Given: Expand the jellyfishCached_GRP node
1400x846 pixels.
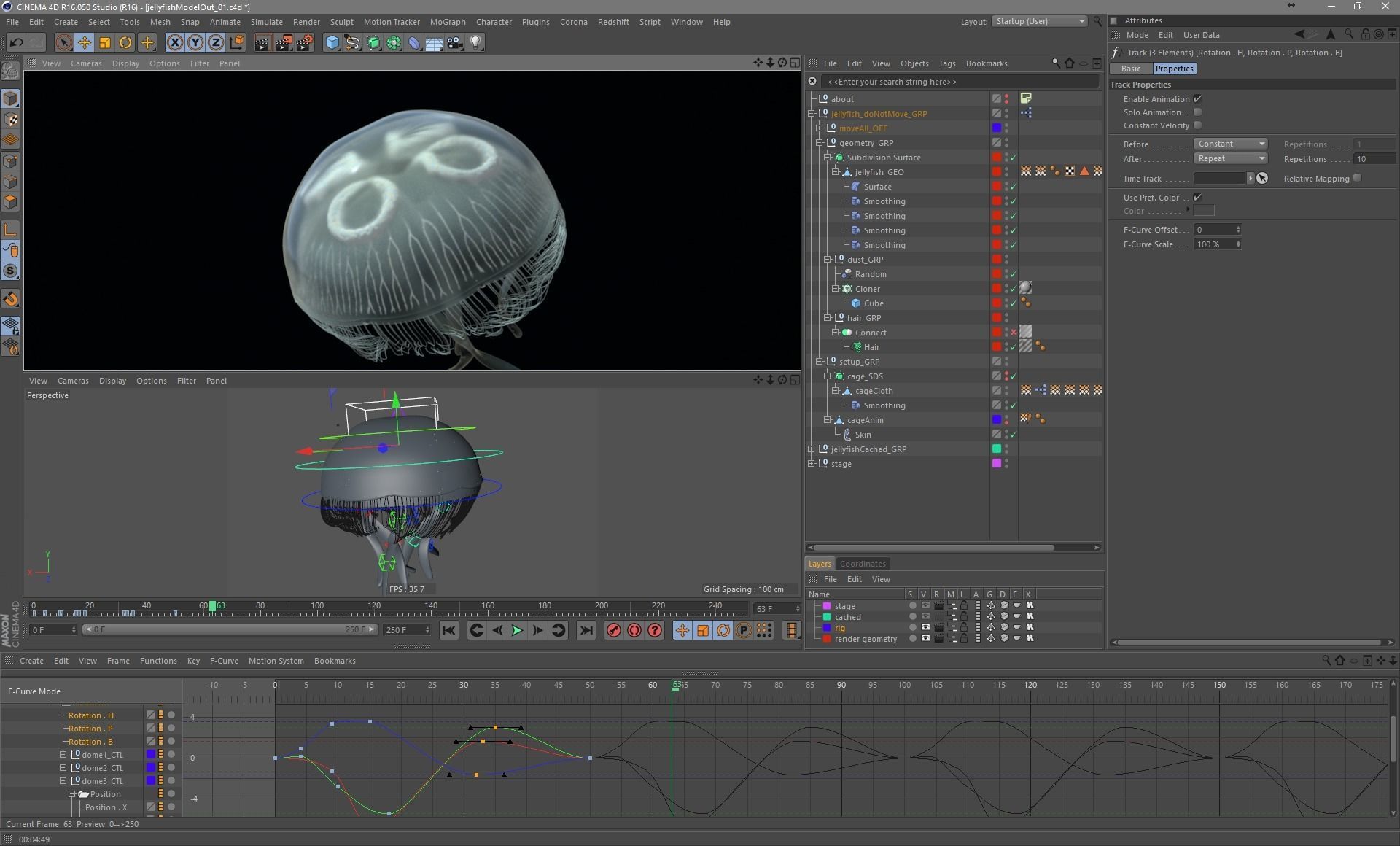Looking at the screenshot, I should point(812,449).
